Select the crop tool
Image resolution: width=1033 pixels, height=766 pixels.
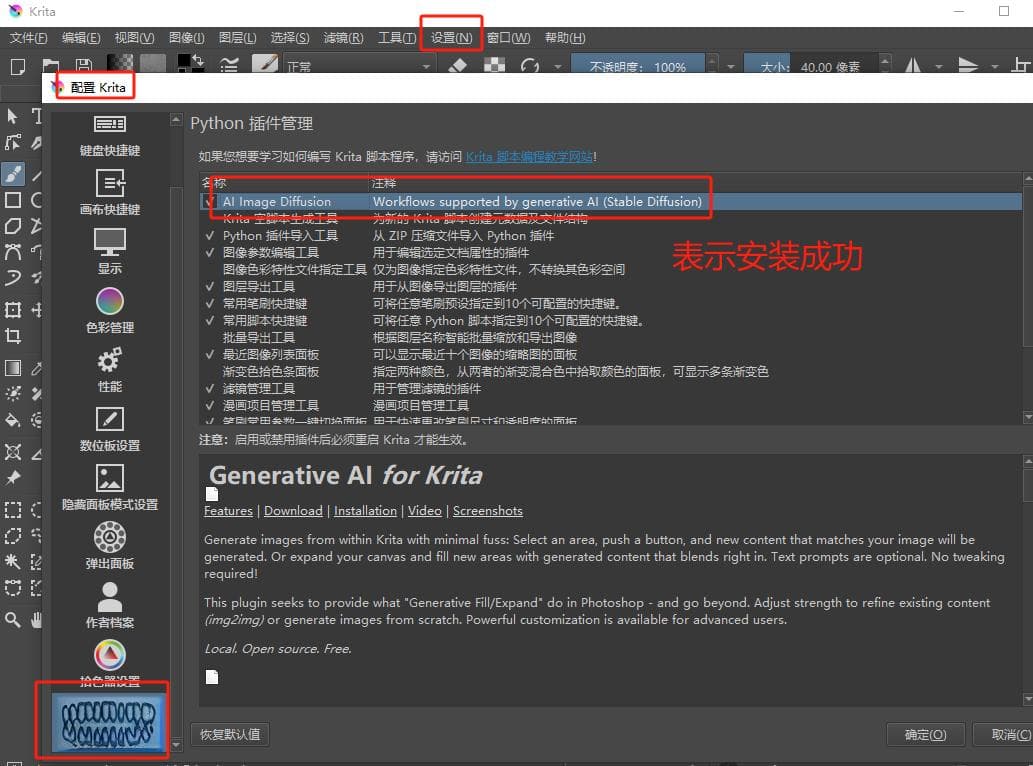point(13,336)
